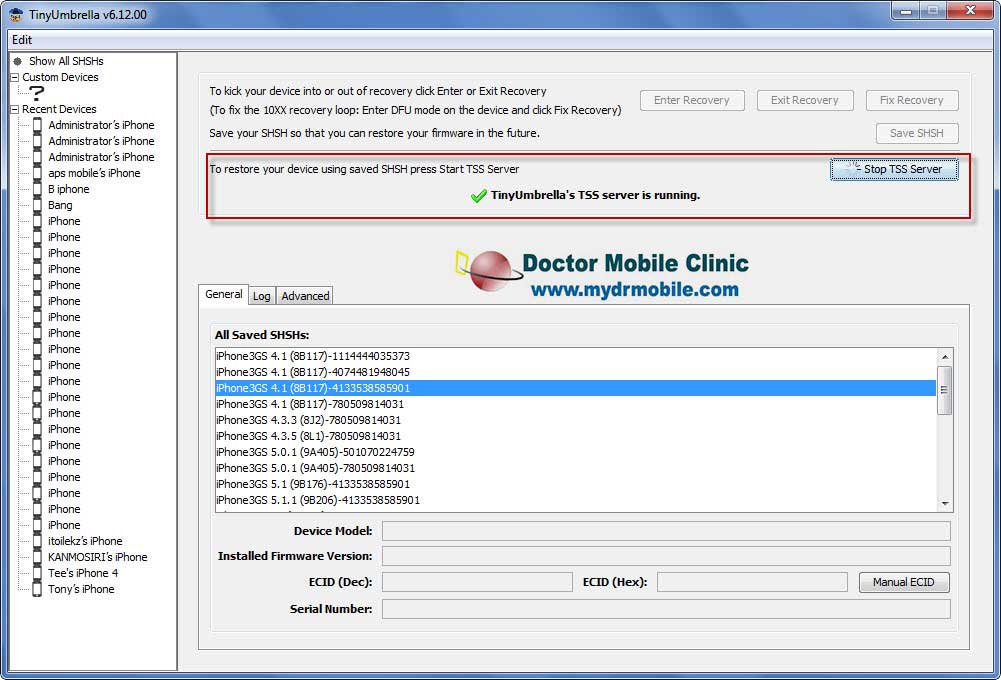Click SHSH list scrollbar down arrow
This screenshot has height=680, width=1001.
point(945,504)
